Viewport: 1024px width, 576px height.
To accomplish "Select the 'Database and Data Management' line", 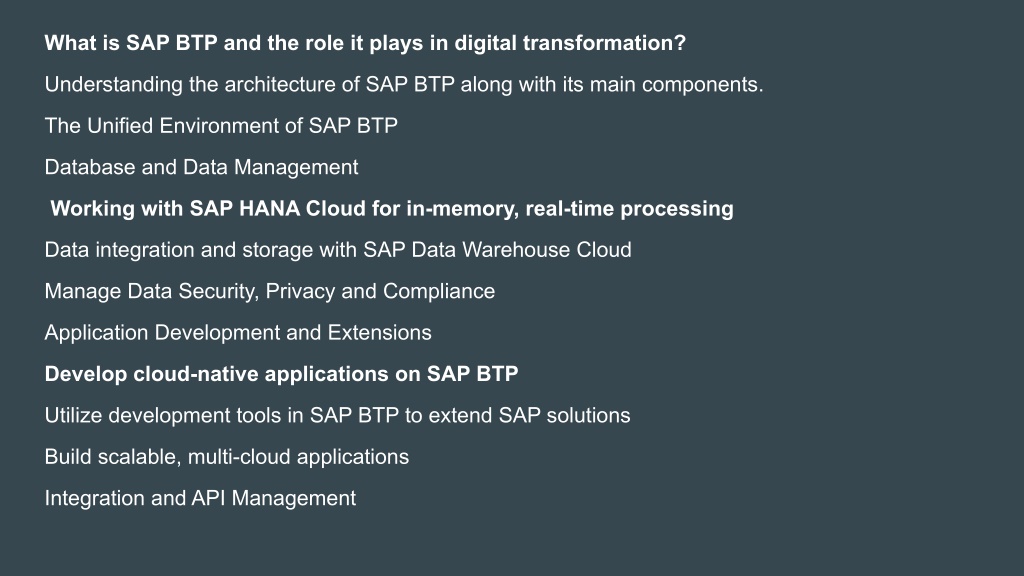I will coord(201,168).
